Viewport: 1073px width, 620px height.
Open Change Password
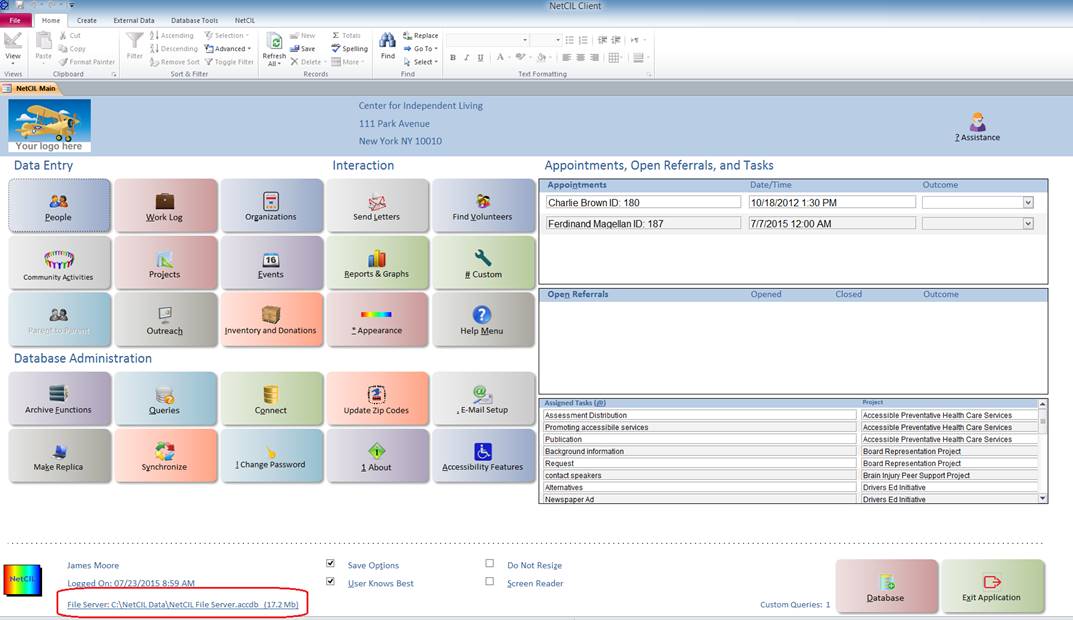271,456
